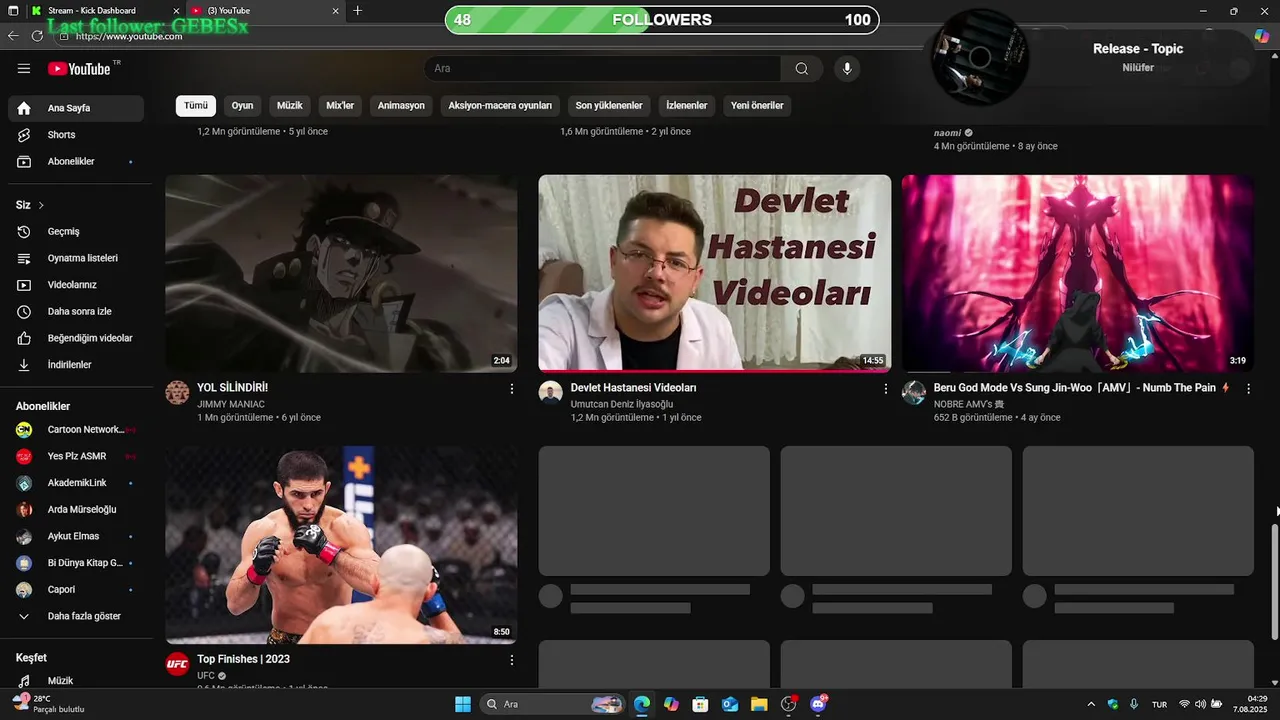Open more options for Beru God Mode video

(x=1248, y=389)
